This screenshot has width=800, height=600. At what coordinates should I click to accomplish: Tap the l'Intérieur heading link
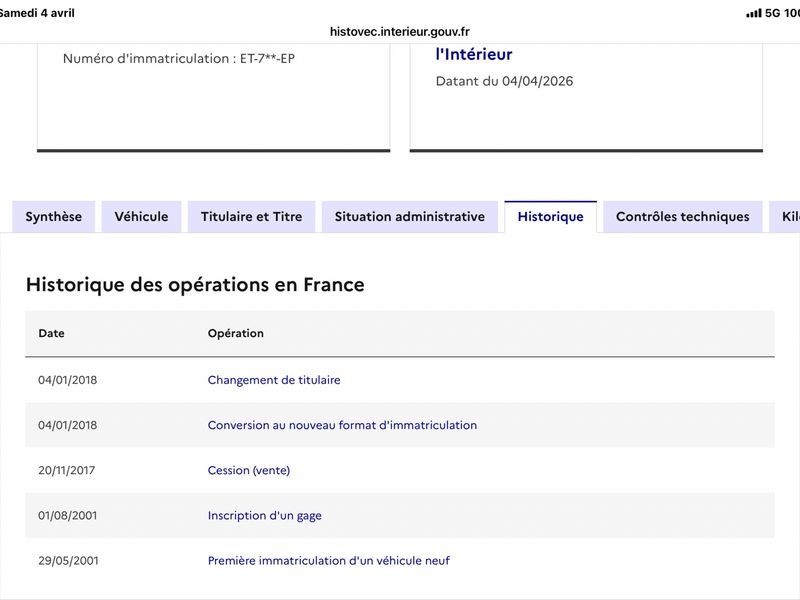click(x=474, y=55)
